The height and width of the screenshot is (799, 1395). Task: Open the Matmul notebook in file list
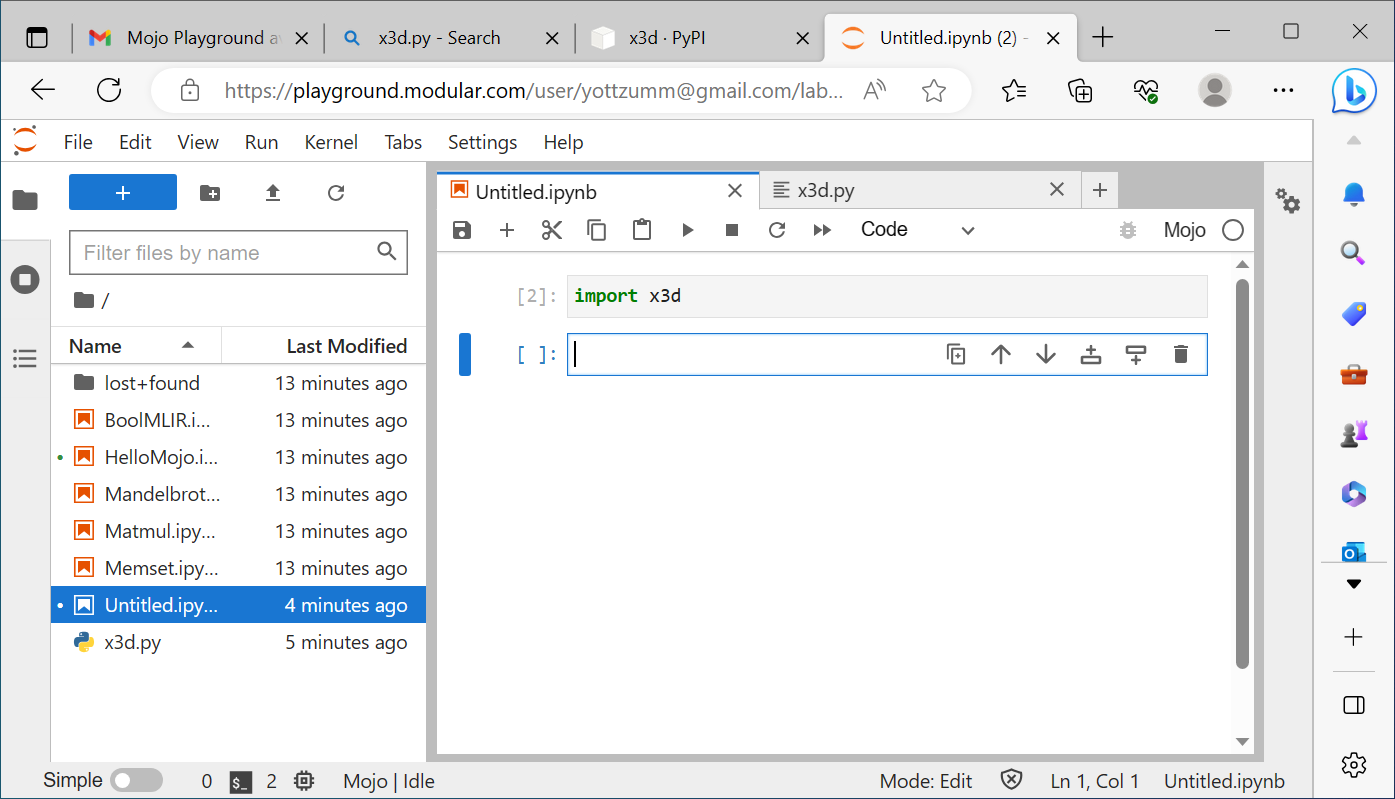click(160, 531)
